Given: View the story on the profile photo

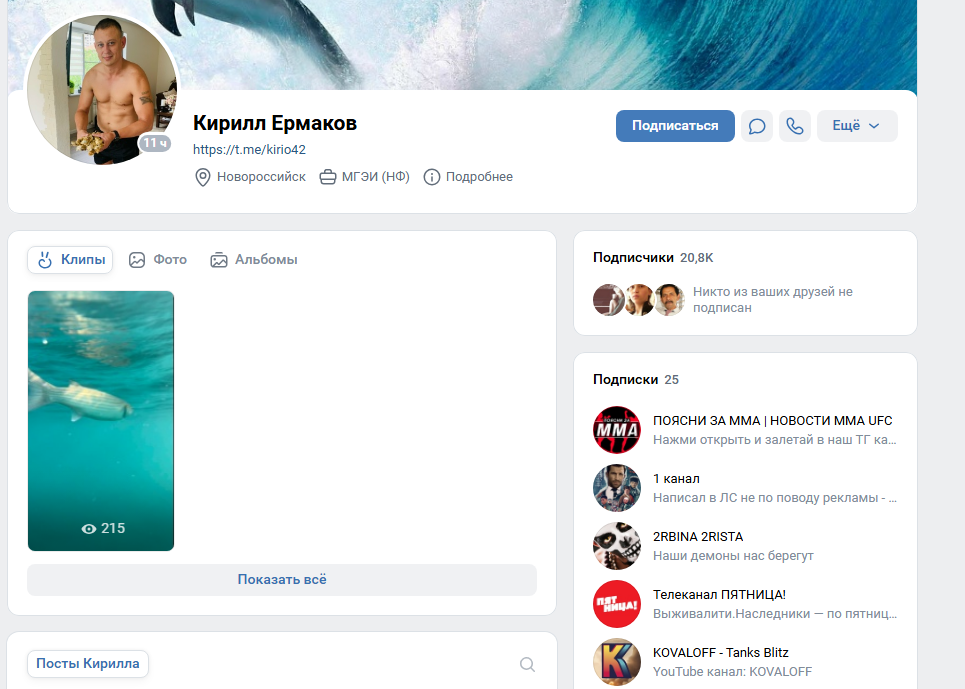Looking at the screenshot, I should [101, 89].
